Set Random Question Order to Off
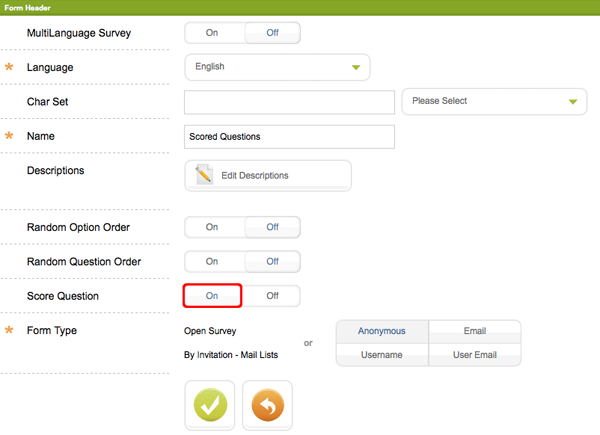Viewport: 600px width, 435px height. [272, 261]
